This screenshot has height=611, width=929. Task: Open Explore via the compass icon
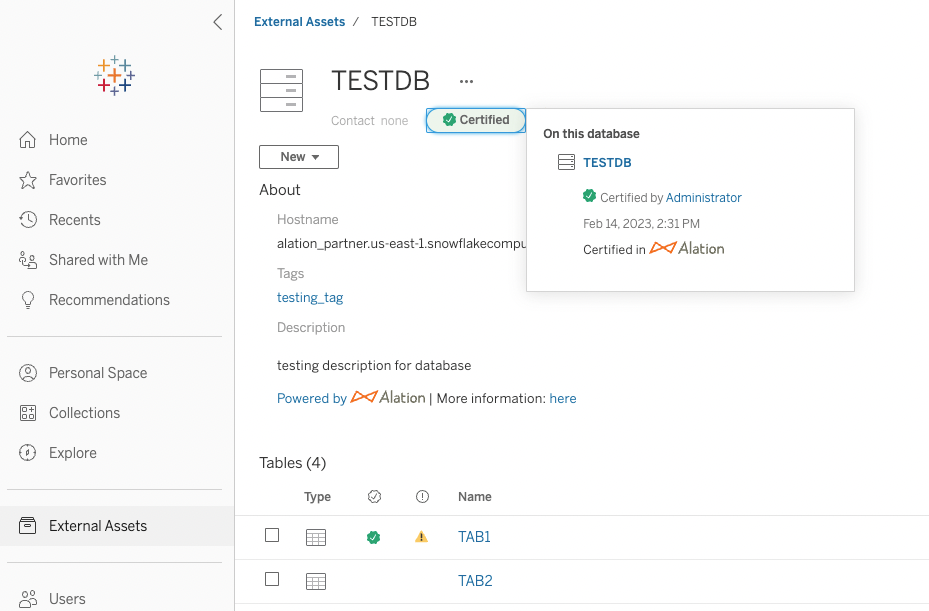pyautogui.click(x=27, y=453)
